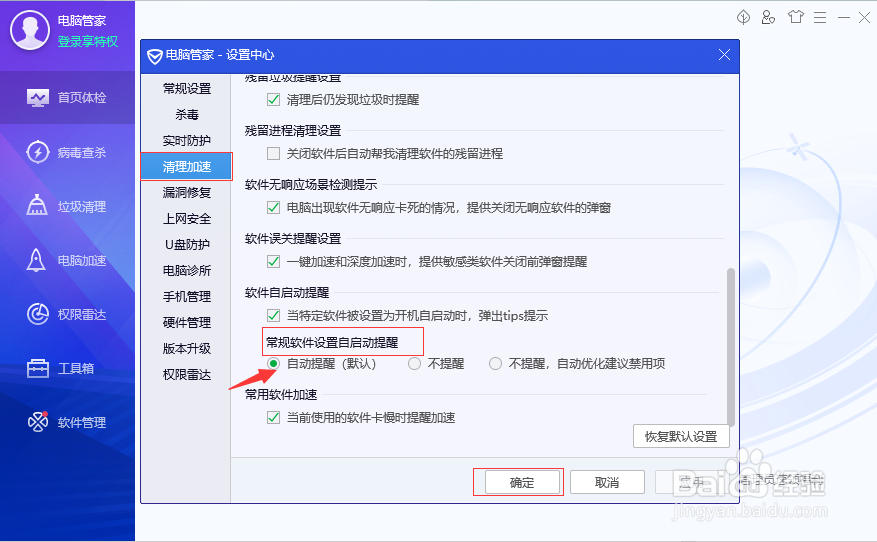Click 确定 button

pyautogui.click(x=522, y=482)
